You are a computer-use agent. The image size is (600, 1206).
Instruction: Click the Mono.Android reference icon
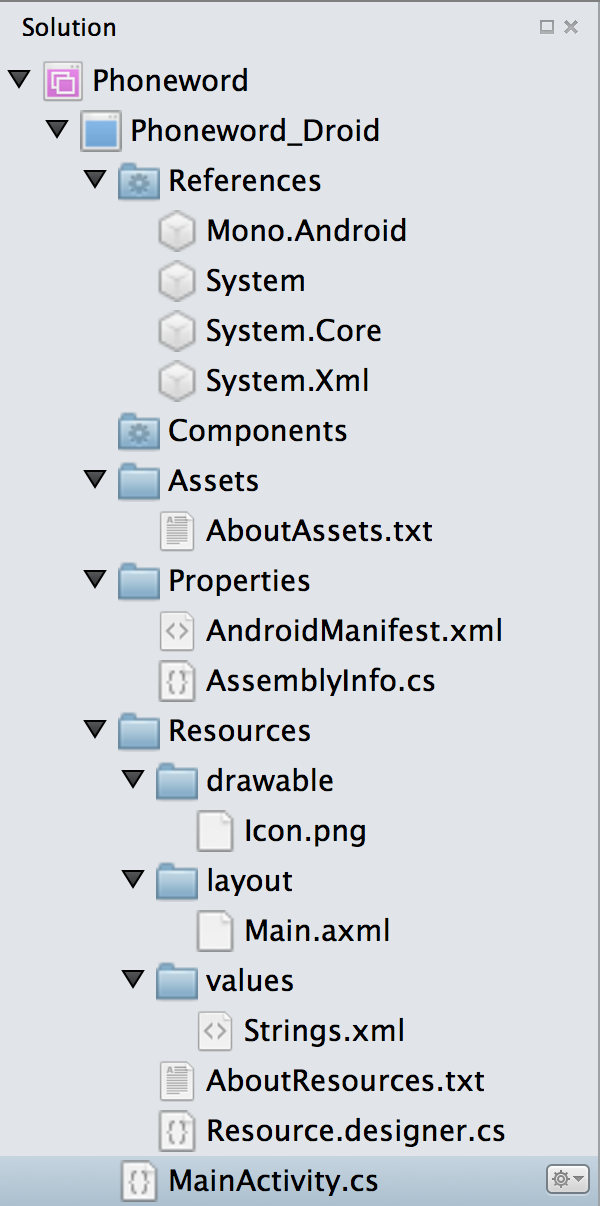pyautogui.click(x=176, y=231)
